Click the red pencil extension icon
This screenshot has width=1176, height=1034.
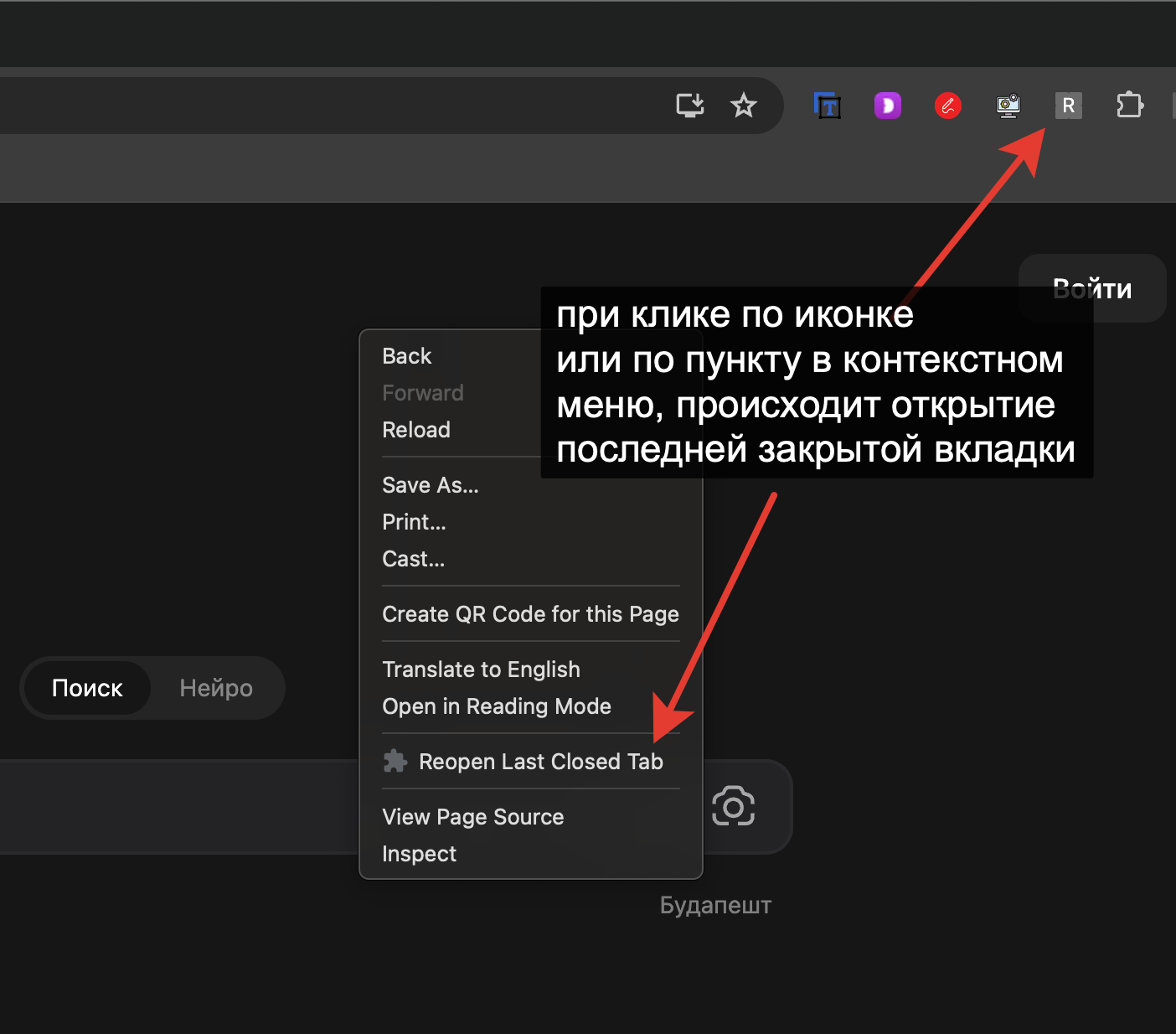947,105
